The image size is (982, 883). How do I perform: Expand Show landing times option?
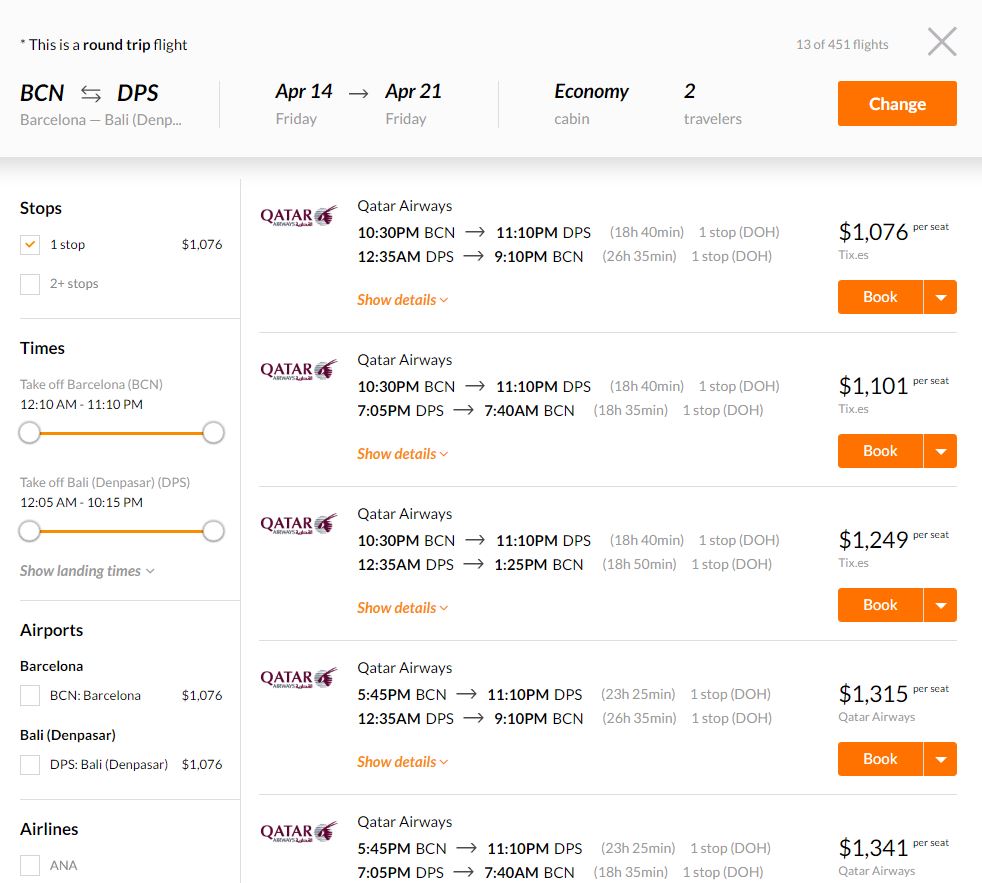click(x=87, y=571)
